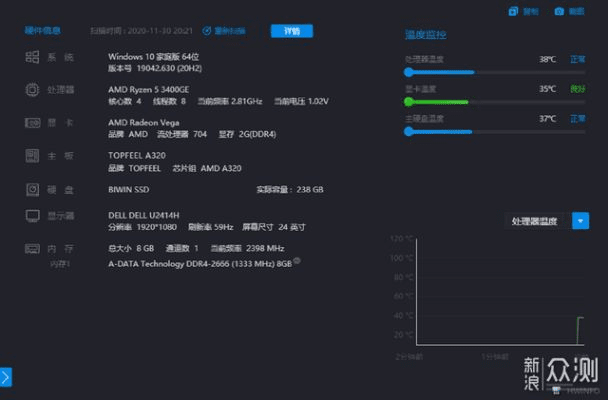Expand the left side panel arrow
Image resolution: width=608 pixels, height=400 pixels.
pyautogui.click(x=5, y=377)
